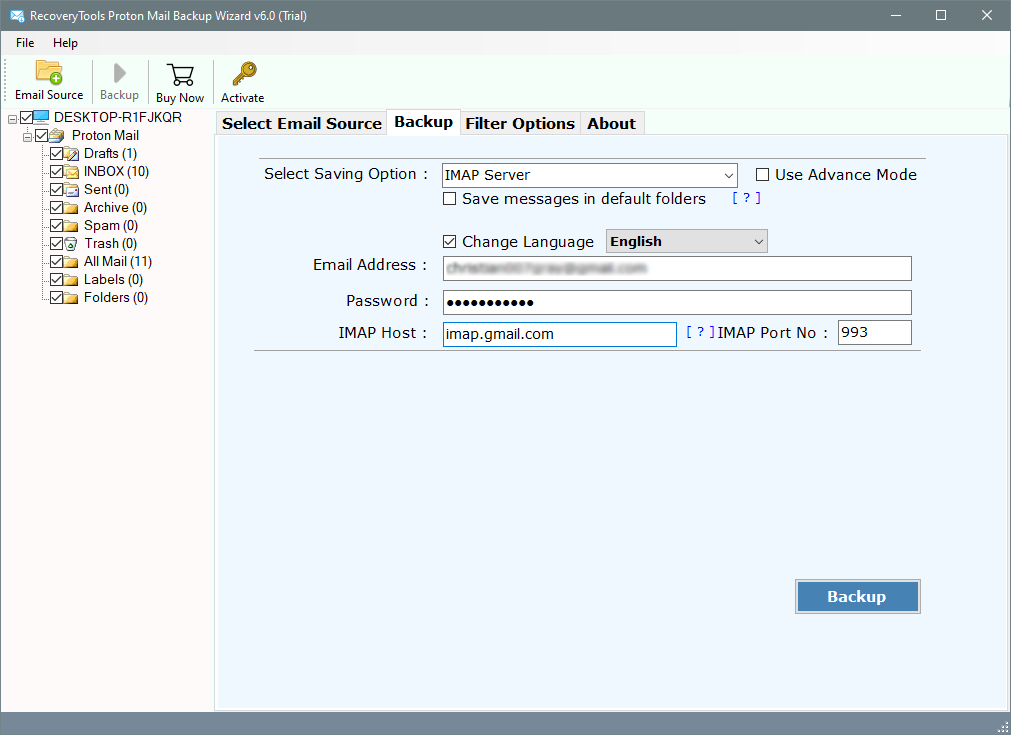
Task: Select the Drafts (1) tree row
Action: click(110, 153)
